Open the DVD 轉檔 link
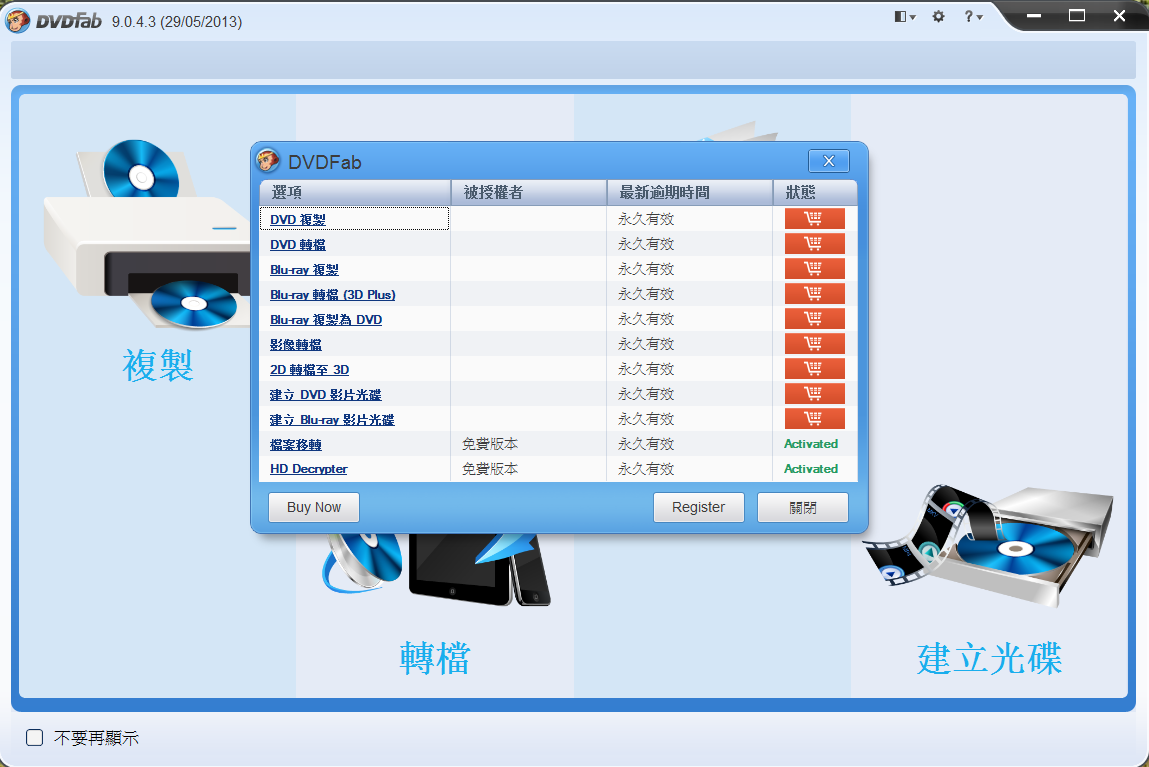The image size is (1149, 767). tap(298, 245)
